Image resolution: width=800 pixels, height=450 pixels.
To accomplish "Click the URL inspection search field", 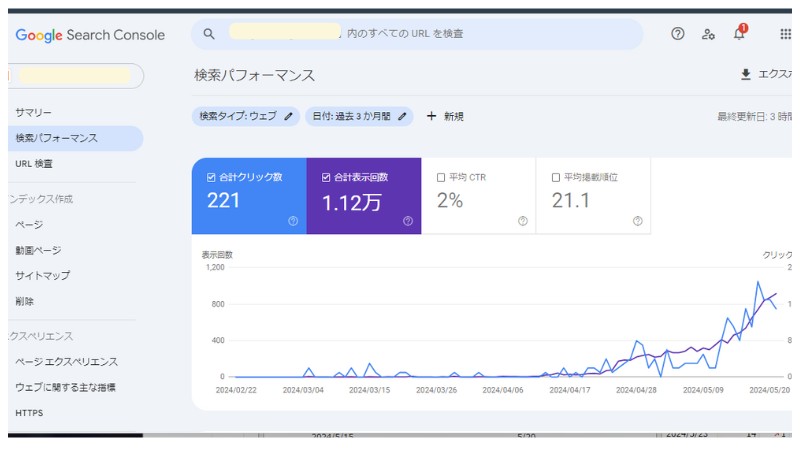I will pos(420,34).
